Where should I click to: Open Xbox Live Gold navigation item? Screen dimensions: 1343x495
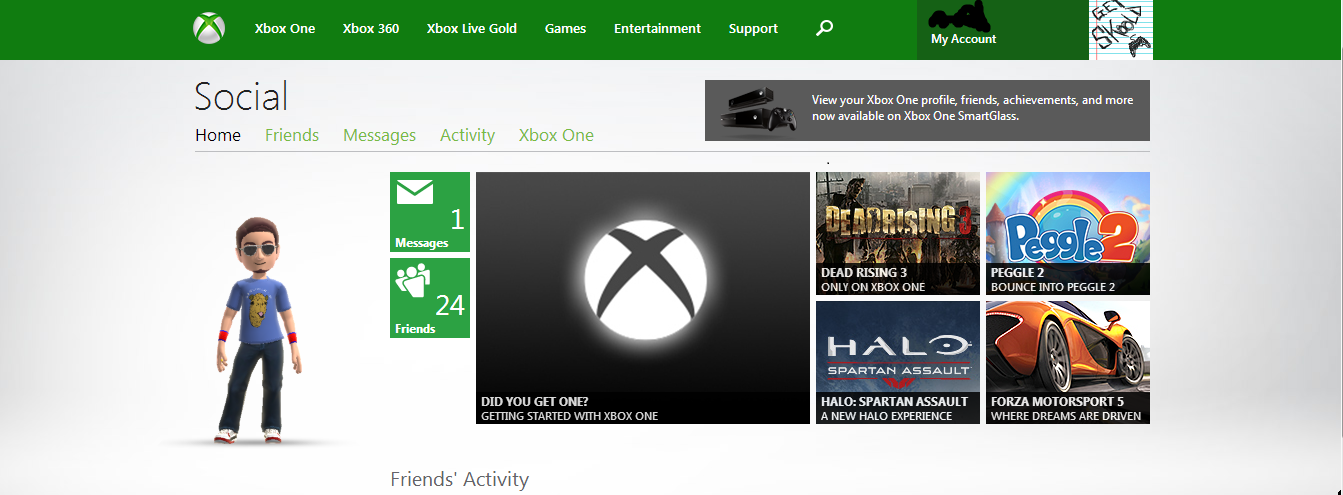(472, 28)
